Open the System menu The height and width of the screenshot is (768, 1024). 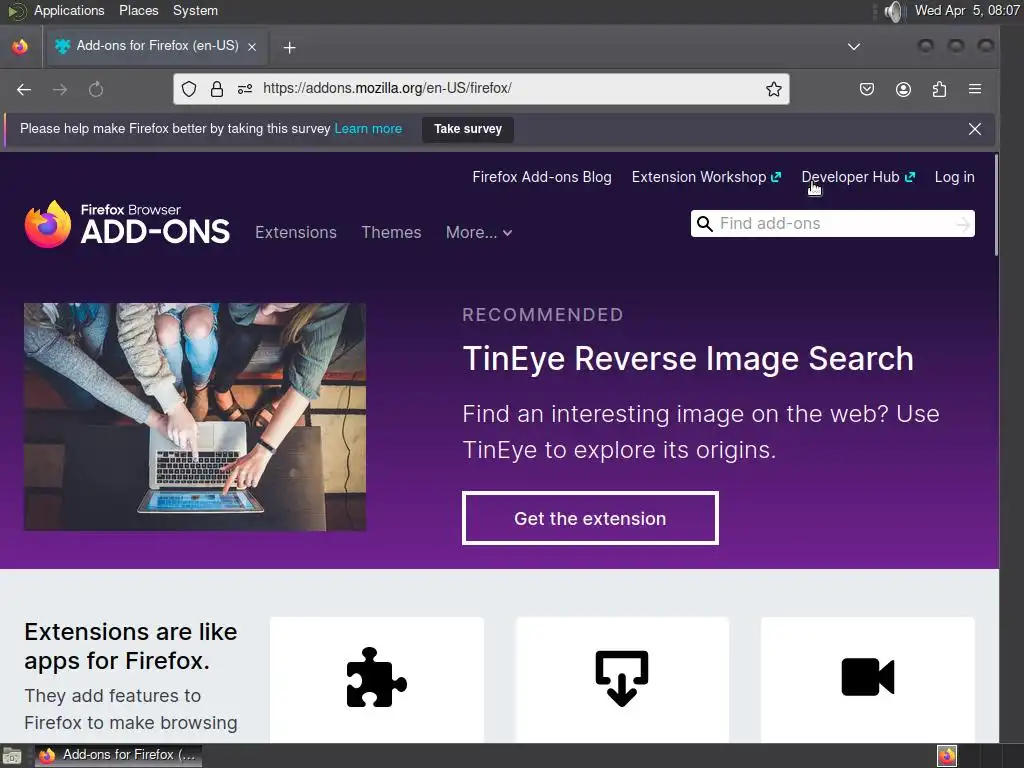point(195,10)
